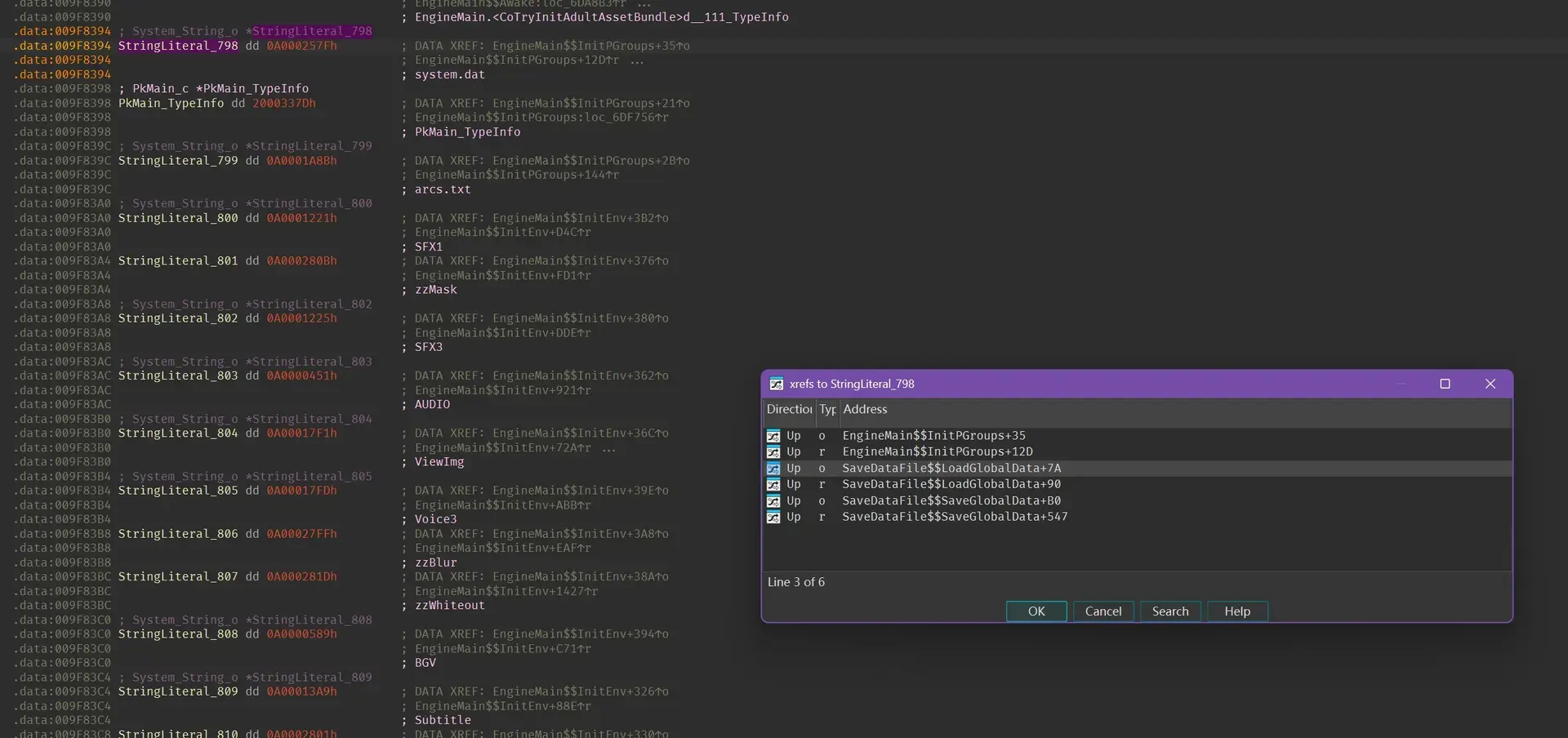
Task: Click the xrefs dialog title bar icon
Action: click(776, 384)
